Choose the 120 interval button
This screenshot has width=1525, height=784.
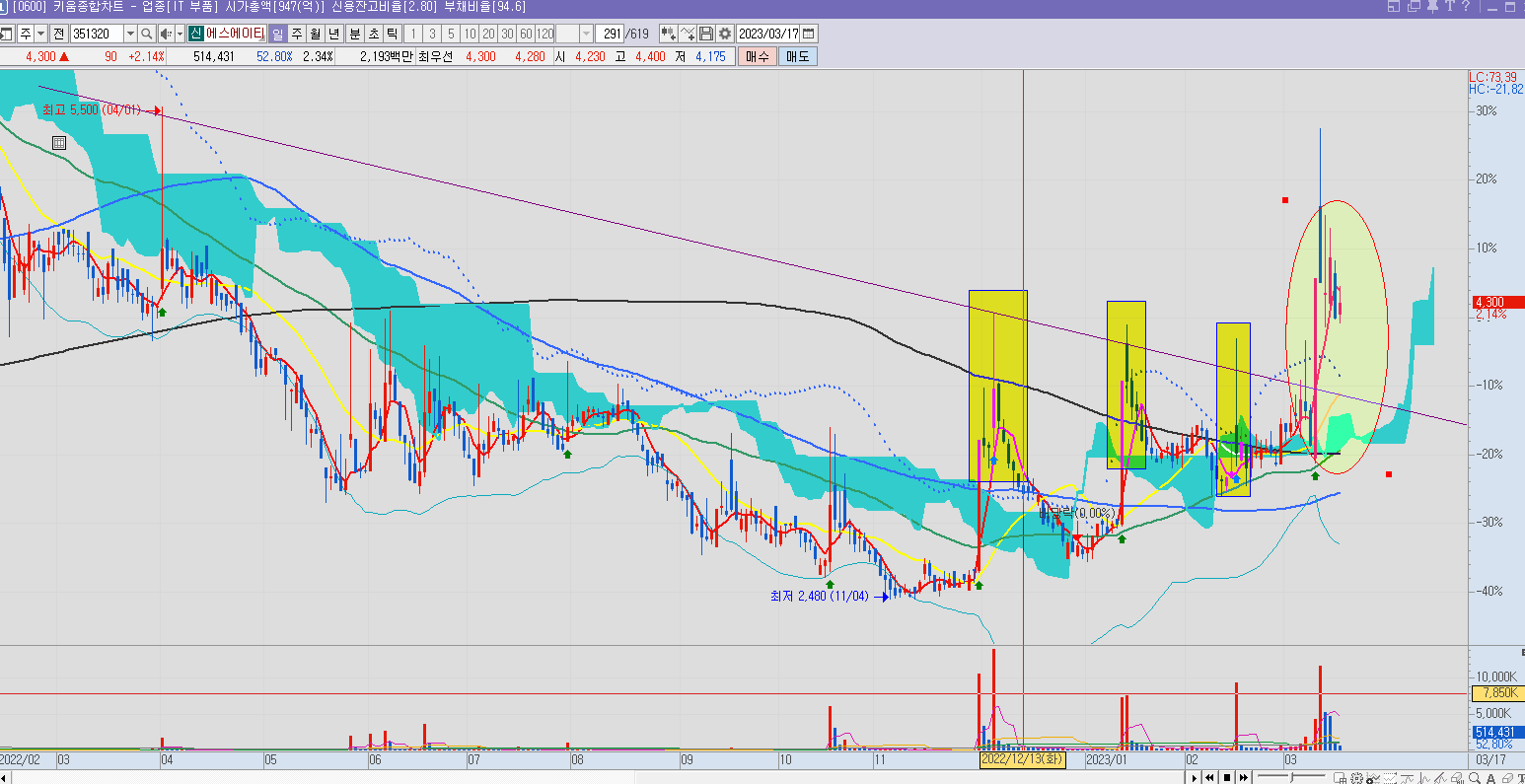tap(545, 34)
